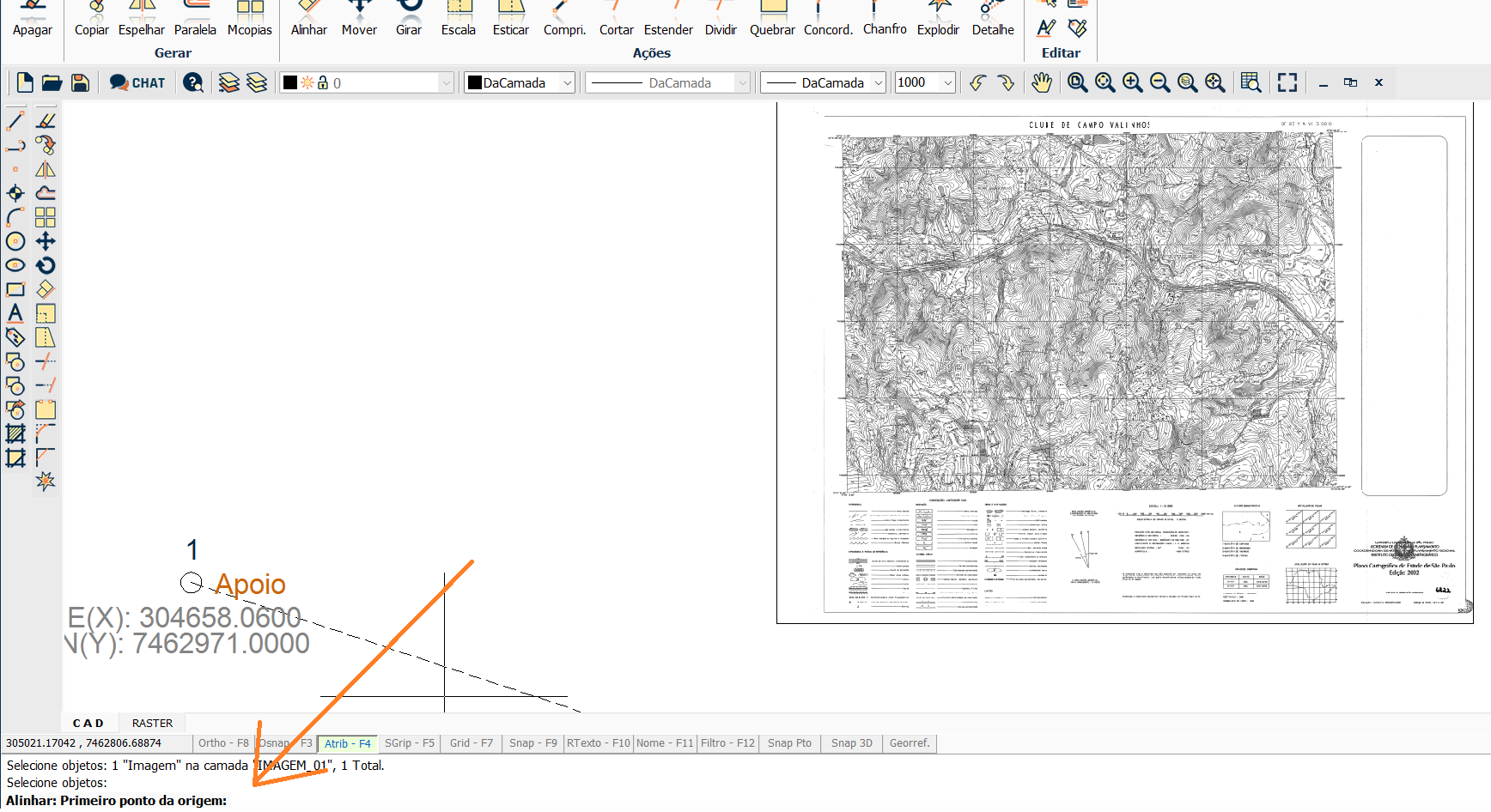Image resolution: width=1491 pixels, height=812 pixels.
Task: Toggle Atrib - F4 status button
Action: (x=347, y=743)
